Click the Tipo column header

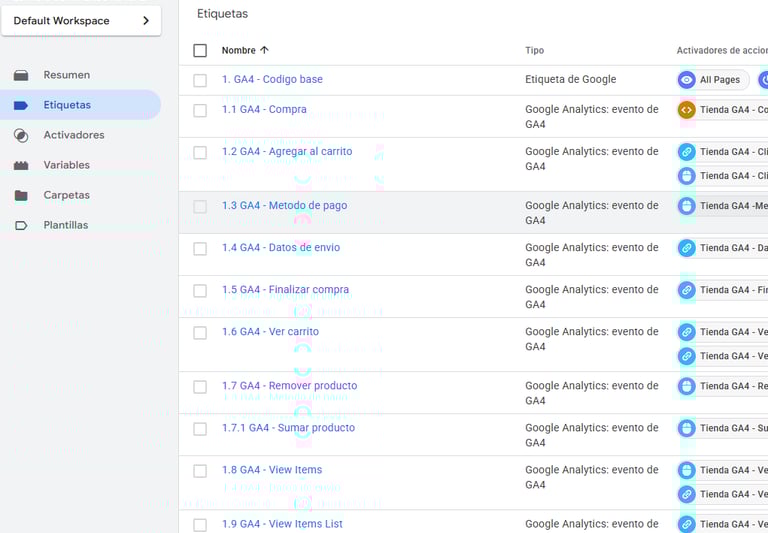point(534,50)
